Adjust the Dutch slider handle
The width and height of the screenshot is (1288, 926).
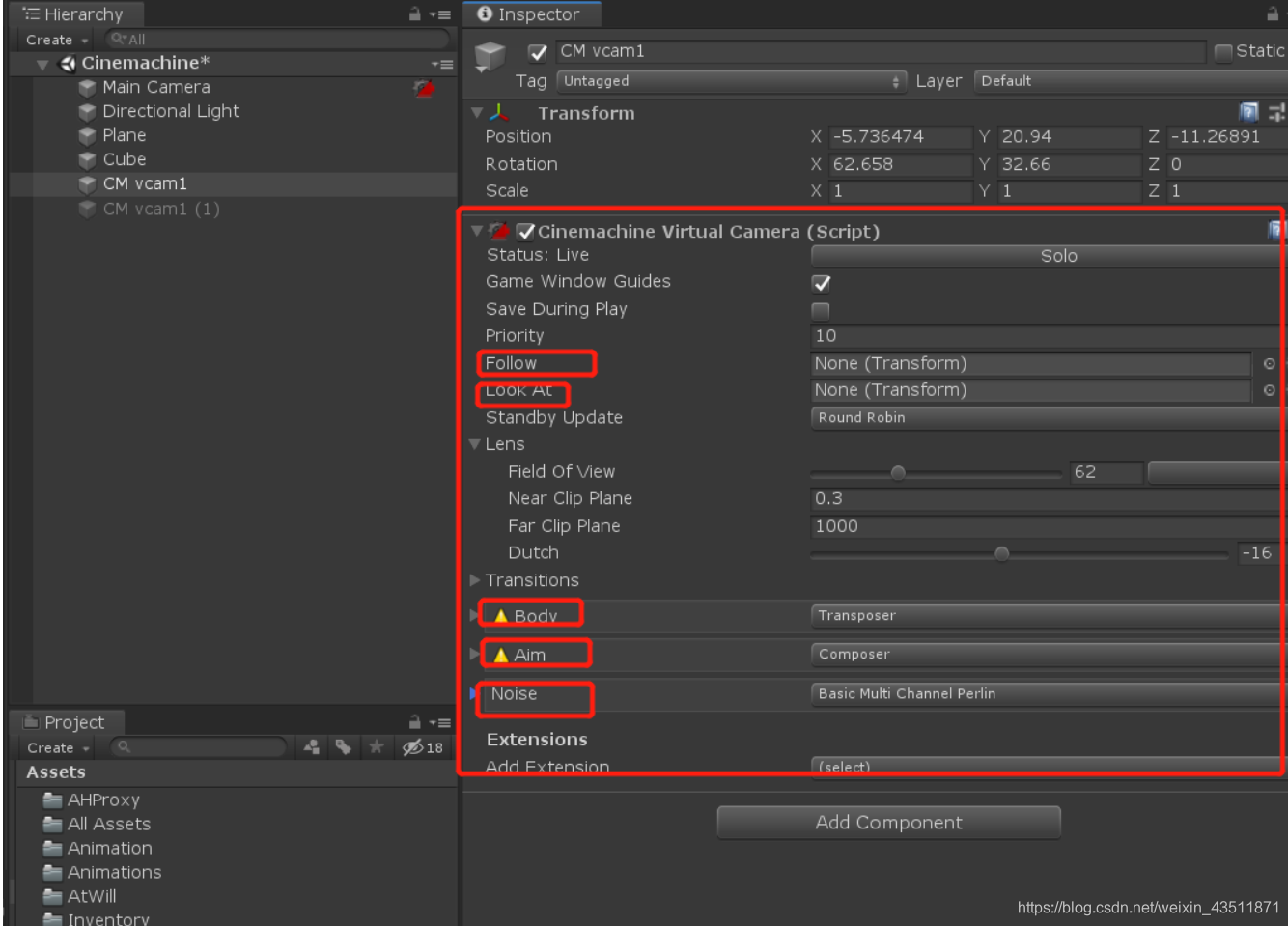1001,554
